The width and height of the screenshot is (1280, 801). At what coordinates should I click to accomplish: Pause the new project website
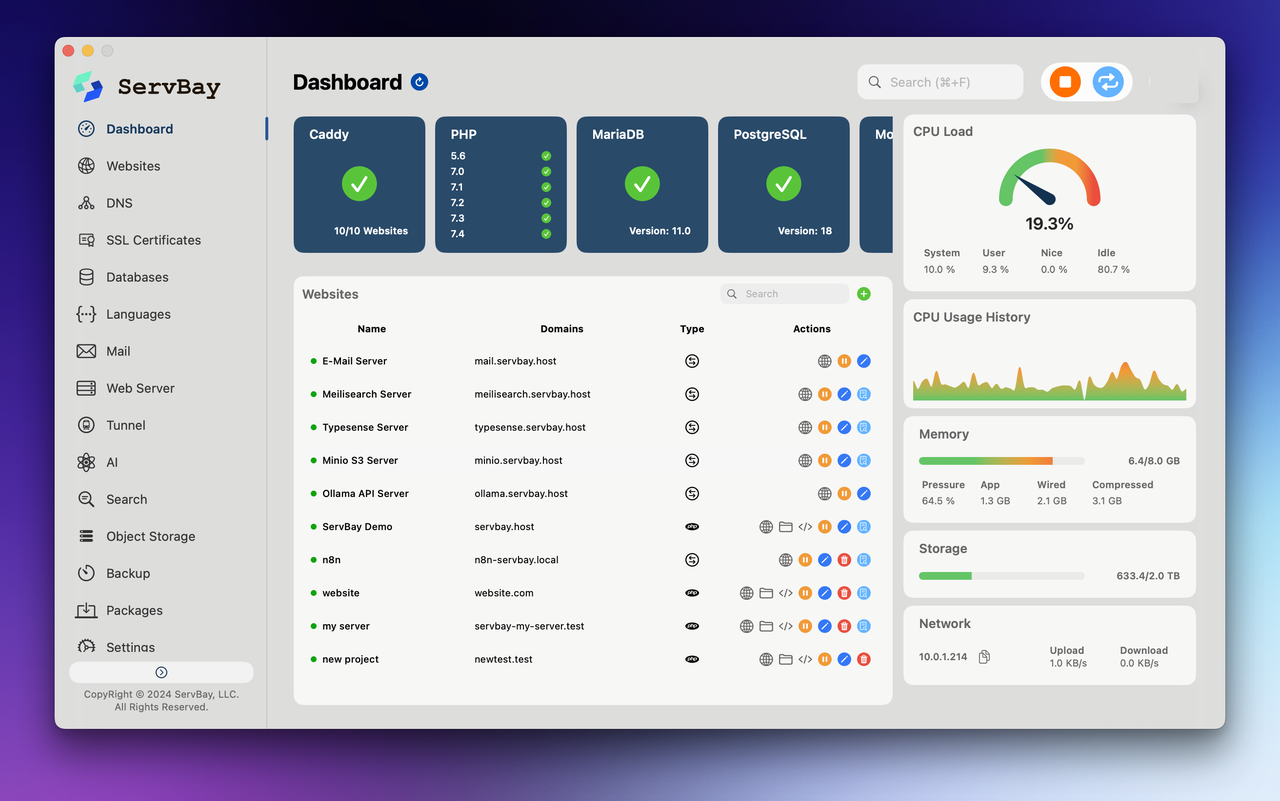pos(825,659)
